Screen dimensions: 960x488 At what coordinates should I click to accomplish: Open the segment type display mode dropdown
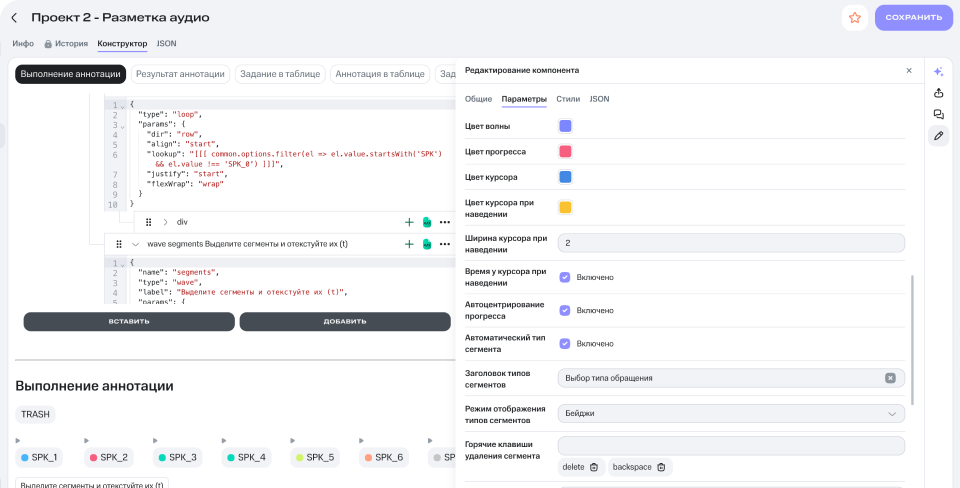point(731,413)
